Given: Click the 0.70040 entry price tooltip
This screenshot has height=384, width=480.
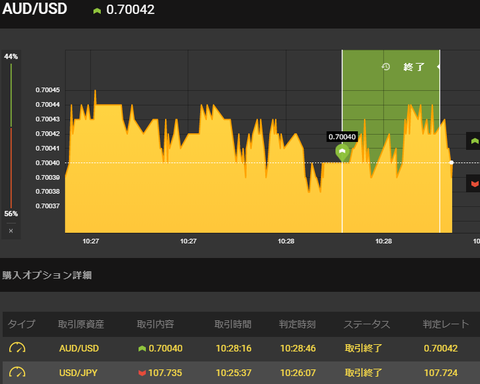Looking at the screenshot, I should click(x=342, y=137).
